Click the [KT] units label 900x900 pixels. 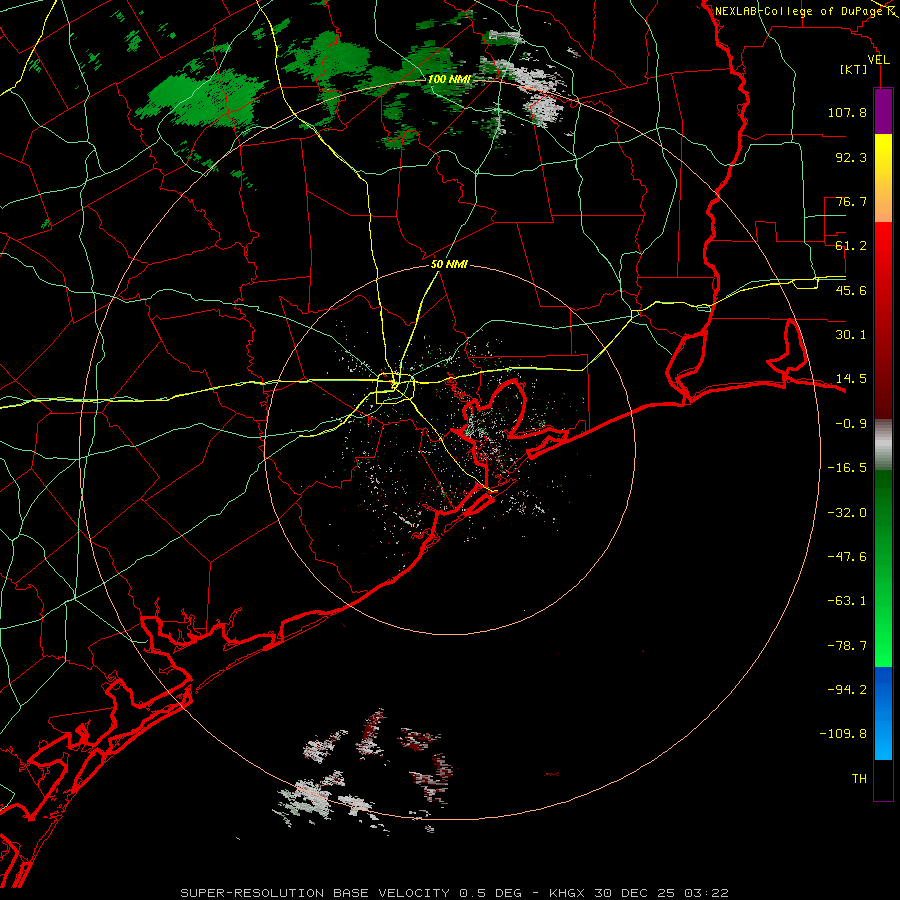click(854, 69)
